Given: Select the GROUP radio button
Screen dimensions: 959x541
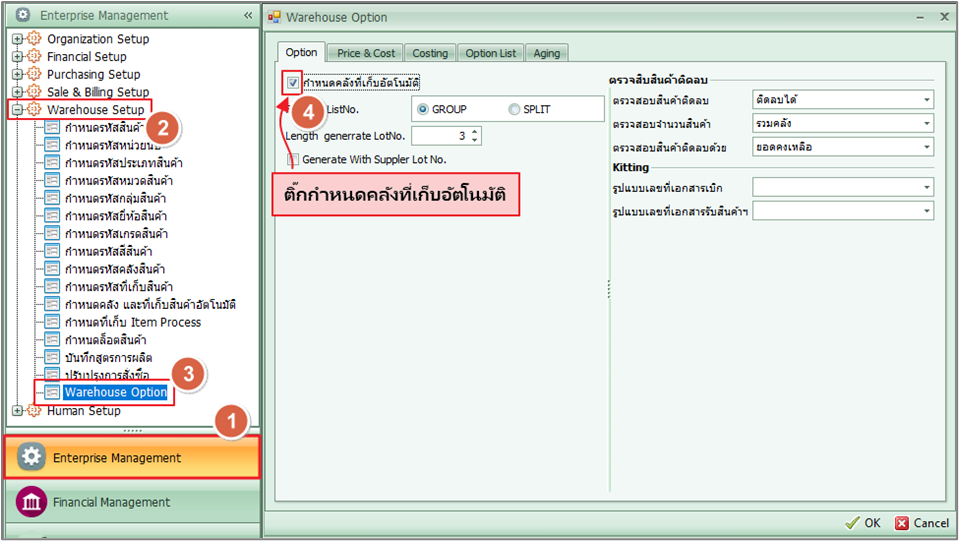Looking at the screenshot, I should [x=423, y=109].
